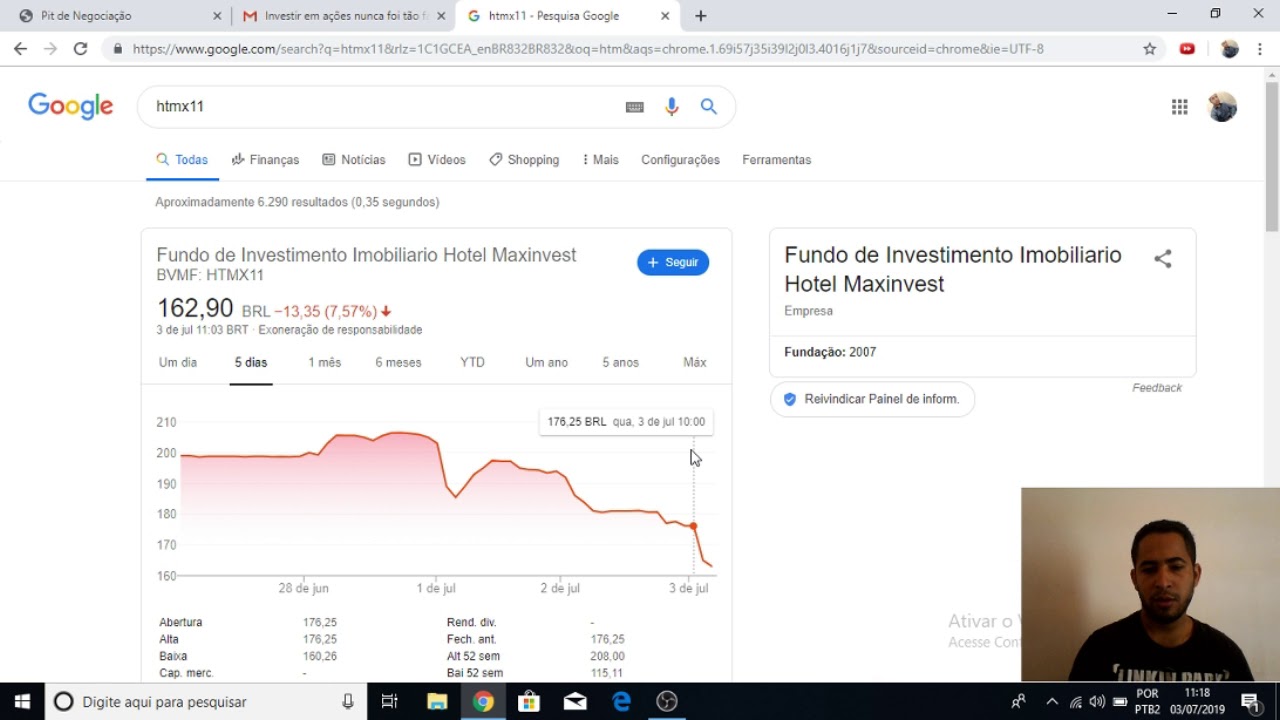Open the notification center icon

click(1249, 701)
